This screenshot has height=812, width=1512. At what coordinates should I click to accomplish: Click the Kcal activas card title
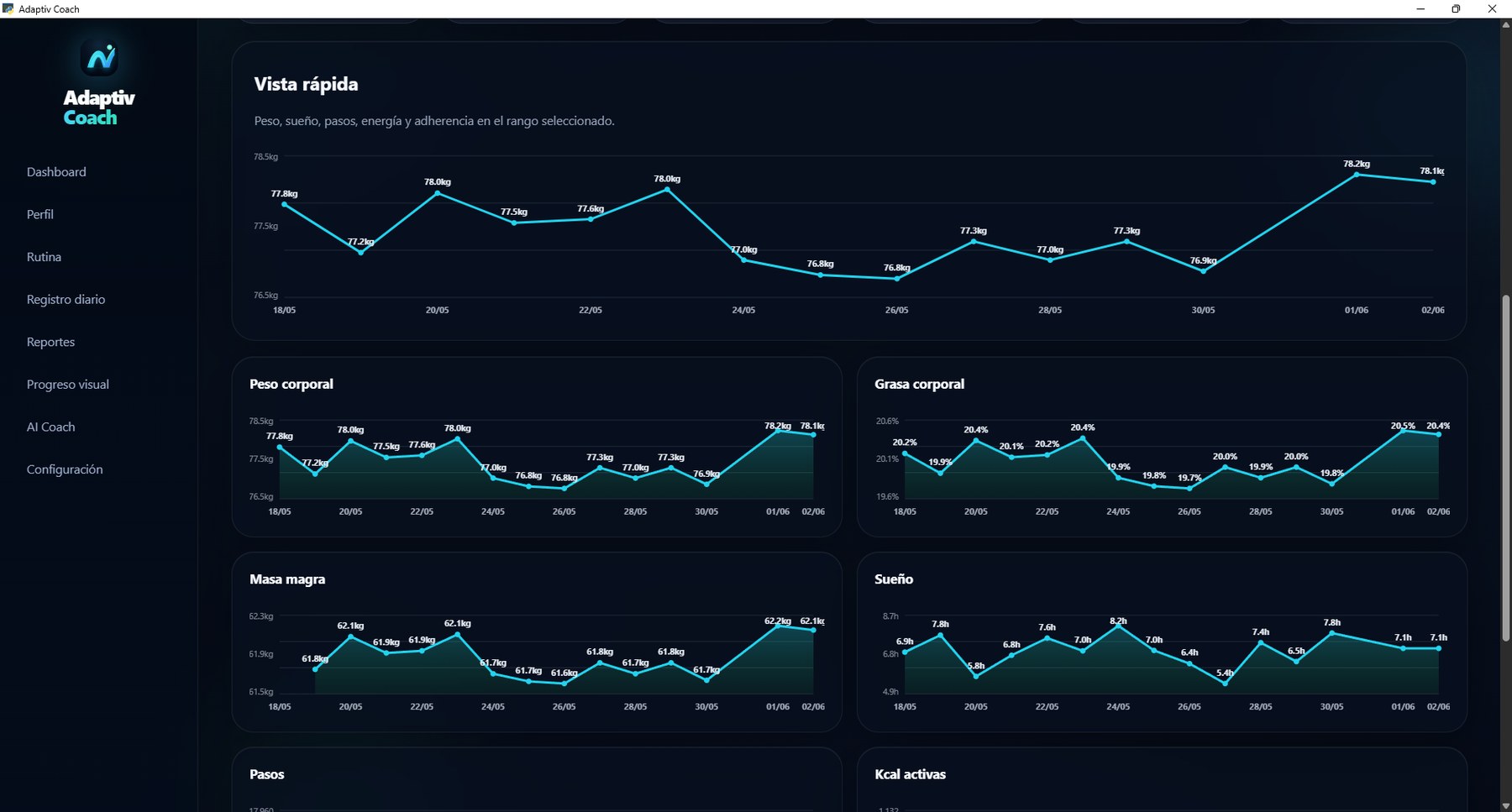[910, 774]
